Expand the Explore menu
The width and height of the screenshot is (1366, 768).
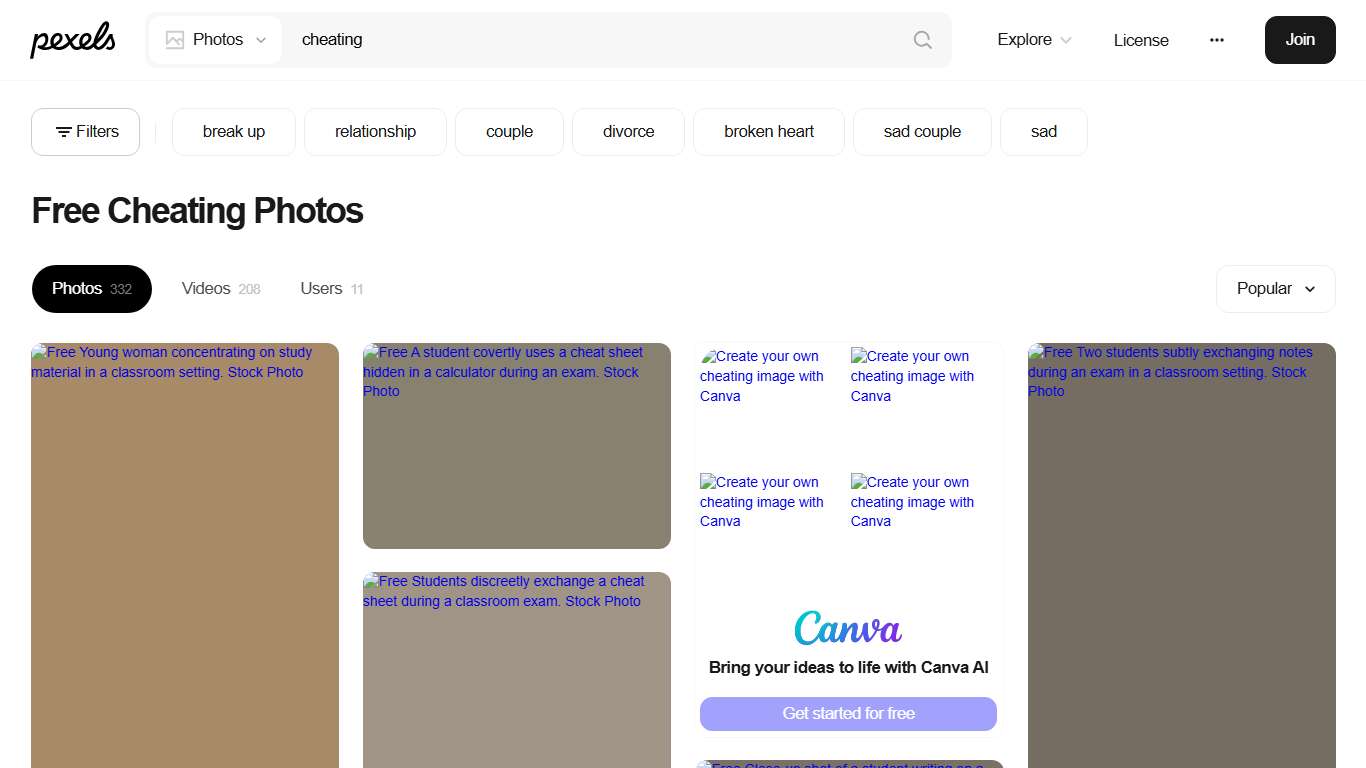1034,40
